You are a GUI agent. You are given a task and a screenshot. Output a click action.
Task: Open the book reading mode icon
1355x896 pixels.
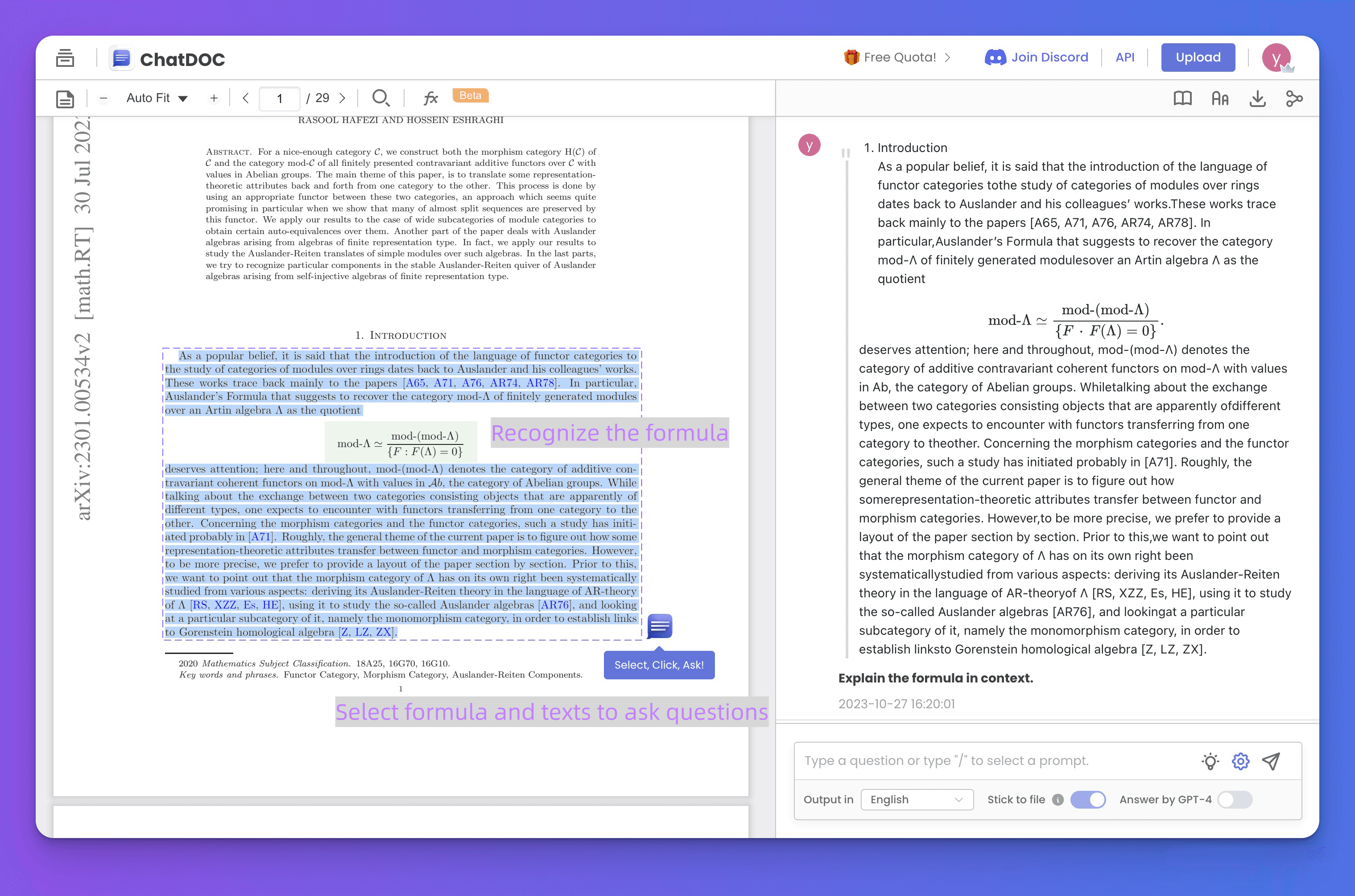tap(1182, 98)
